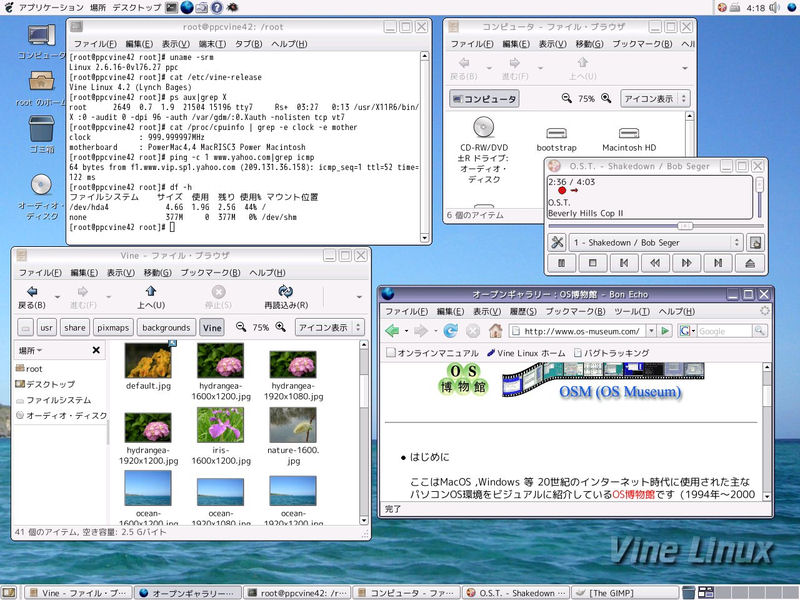This screenshot has height=600, width=800.
Task: Go back in Bon Echo browser
Action: pos(392,331)
